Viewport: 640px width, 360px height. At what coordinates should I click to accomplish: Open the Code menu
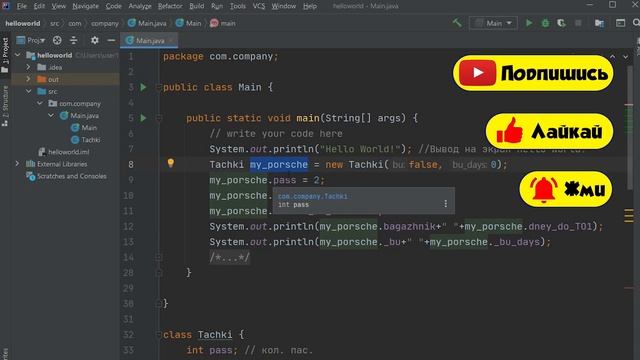[113, 6]
